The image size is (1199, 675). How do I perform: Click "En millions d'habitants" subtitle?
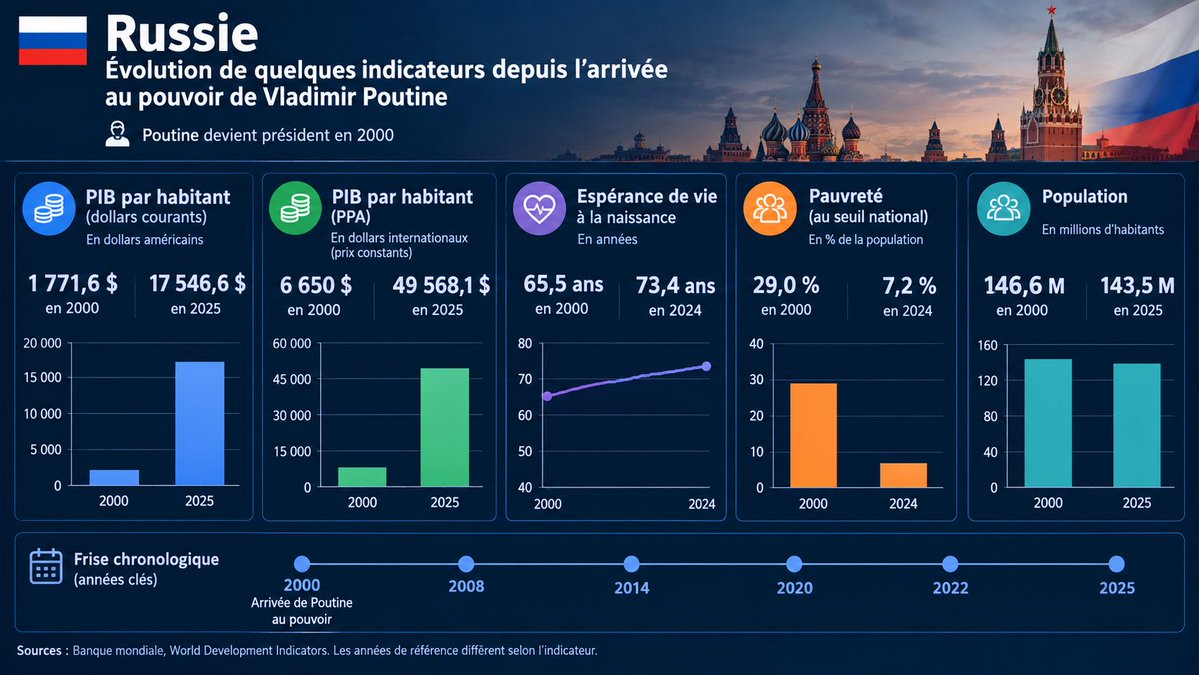click(1103, 229)
